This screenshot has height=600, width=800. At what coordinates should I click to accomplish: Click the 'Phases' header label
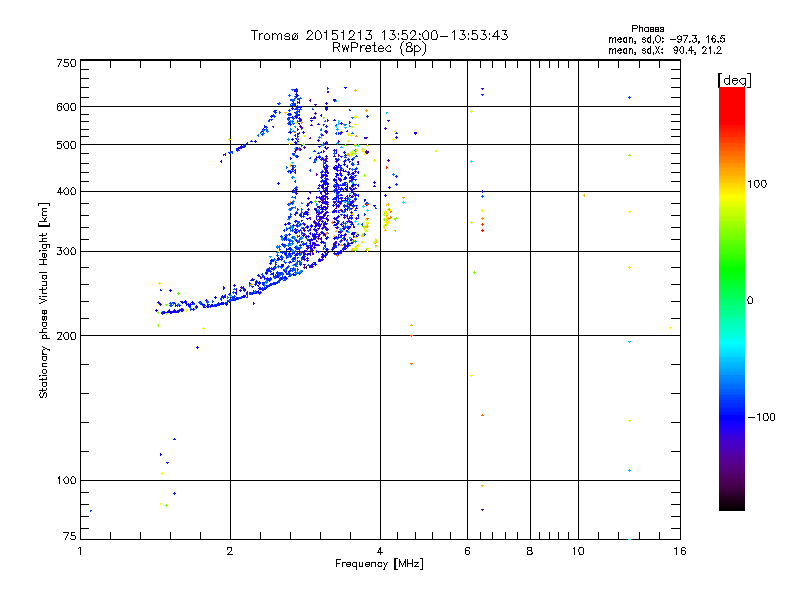647,29
